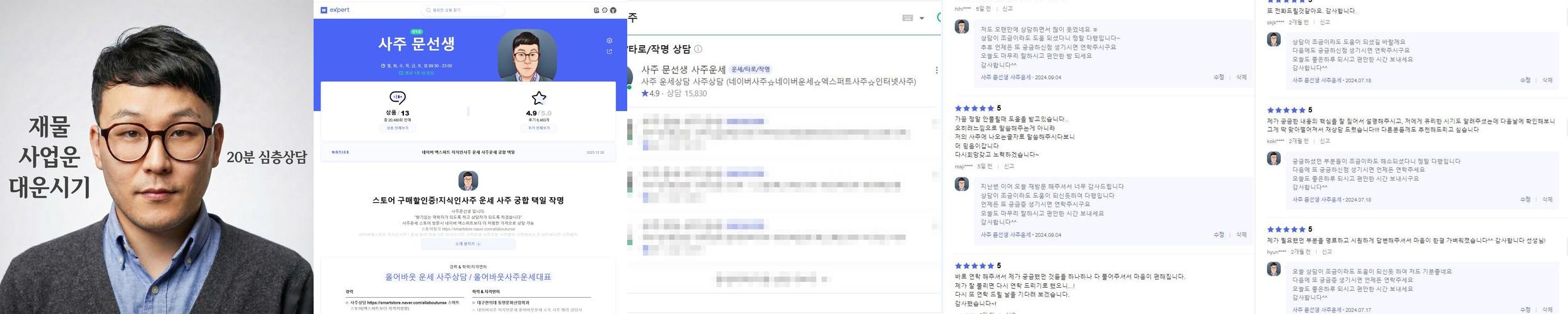Click the Naver eXpert logo
Image resolution: width=1568 pixels, height=314 pixels.
click(x=335, y=10)
